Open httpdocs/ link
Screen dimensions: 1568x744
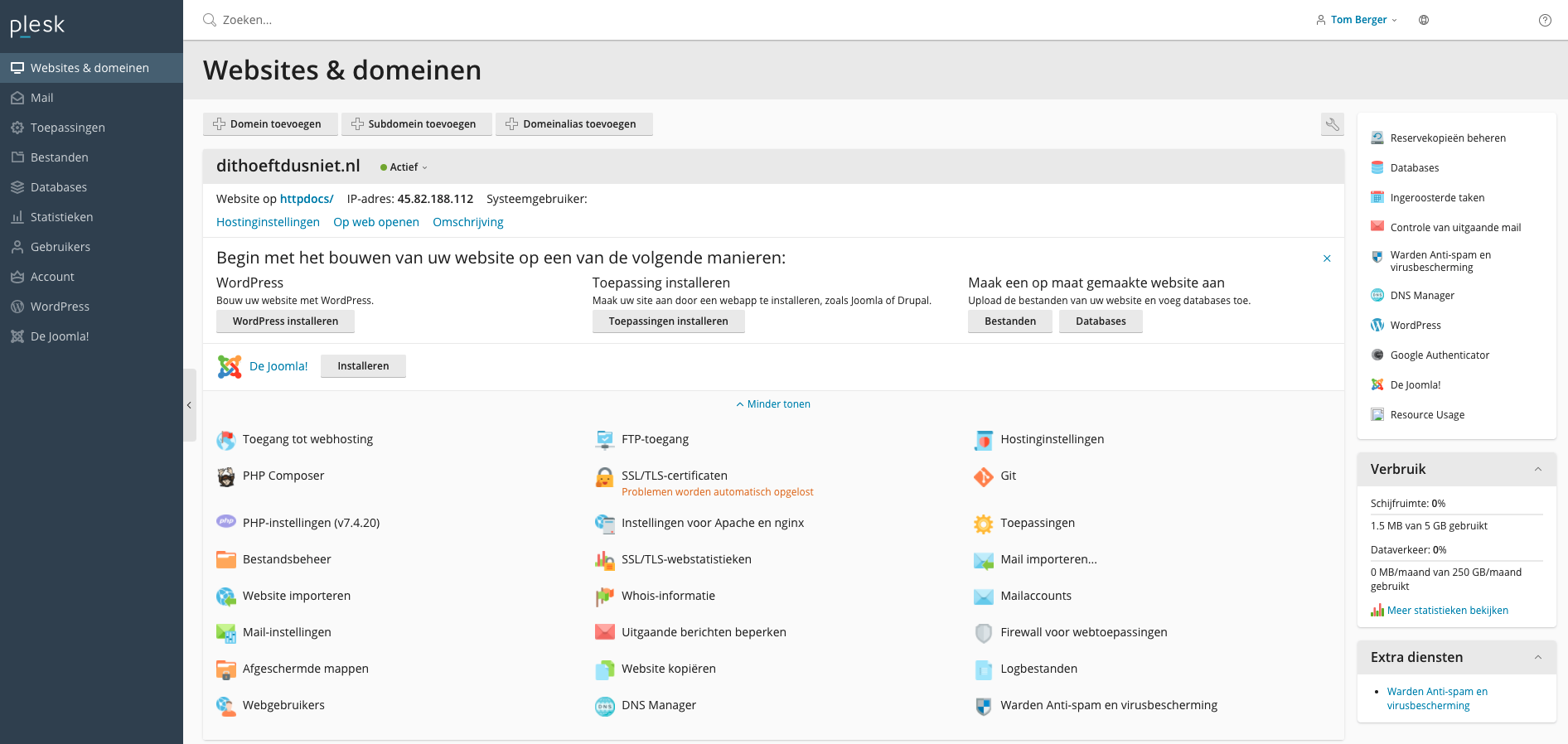[x=307, y=199]
